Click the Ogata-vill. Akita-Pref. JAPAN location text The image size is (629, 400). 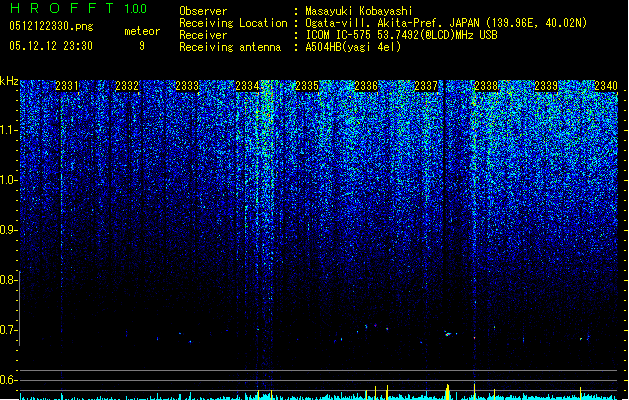(446, 23)
